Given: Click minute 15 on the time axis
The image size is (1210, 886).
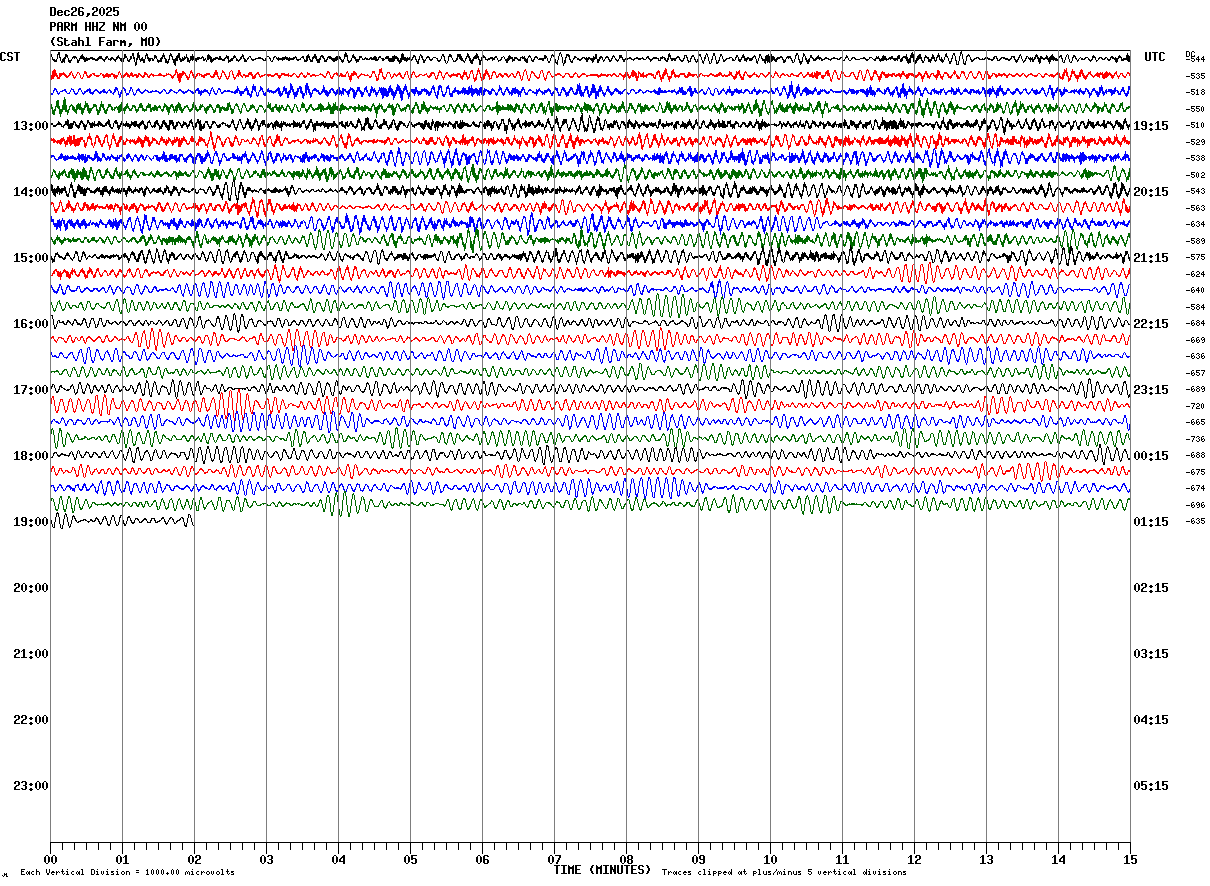Looking at the screenshot, I should [1130, 860].
